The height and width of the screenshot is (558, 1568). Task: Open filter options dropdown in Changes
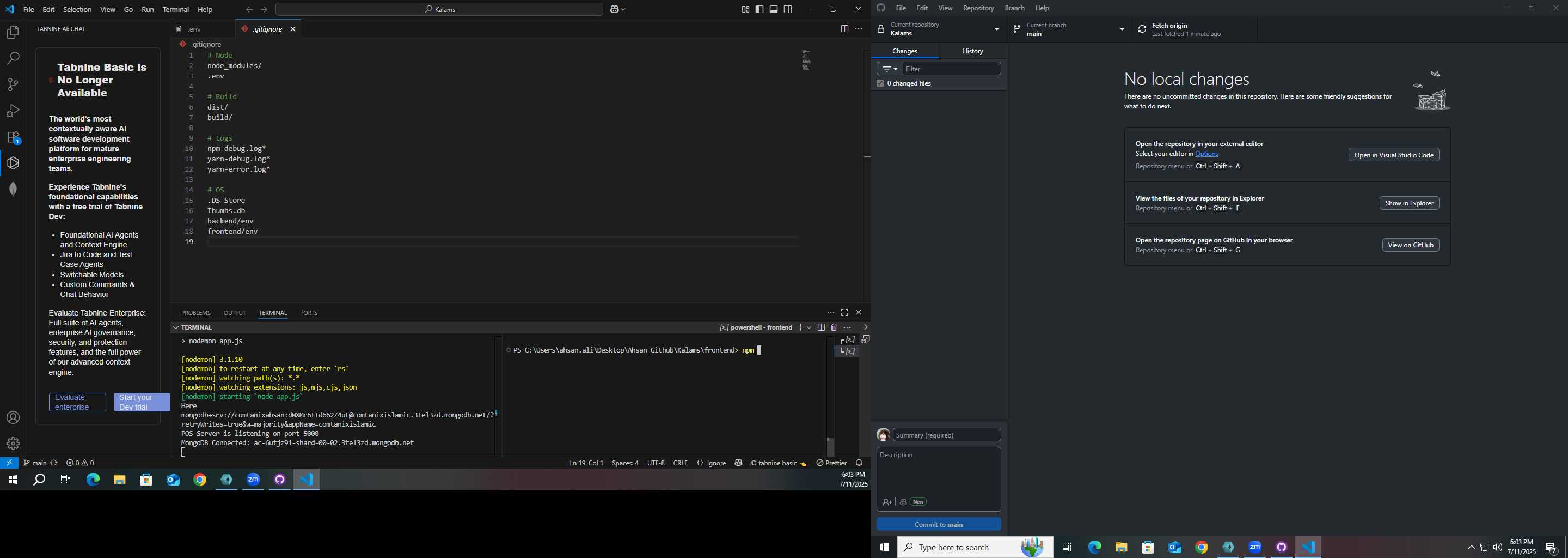pyautogui.click(x=890, y=69)
